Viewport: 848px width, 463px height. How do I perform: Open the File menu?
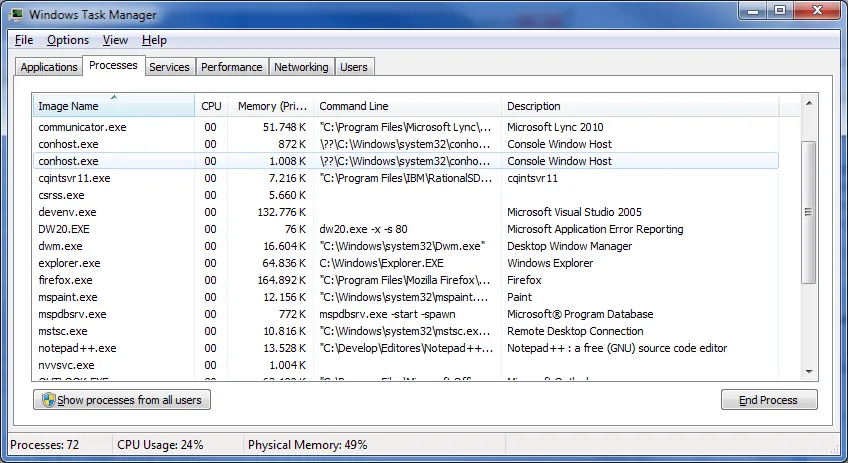[x=24, y=40]
